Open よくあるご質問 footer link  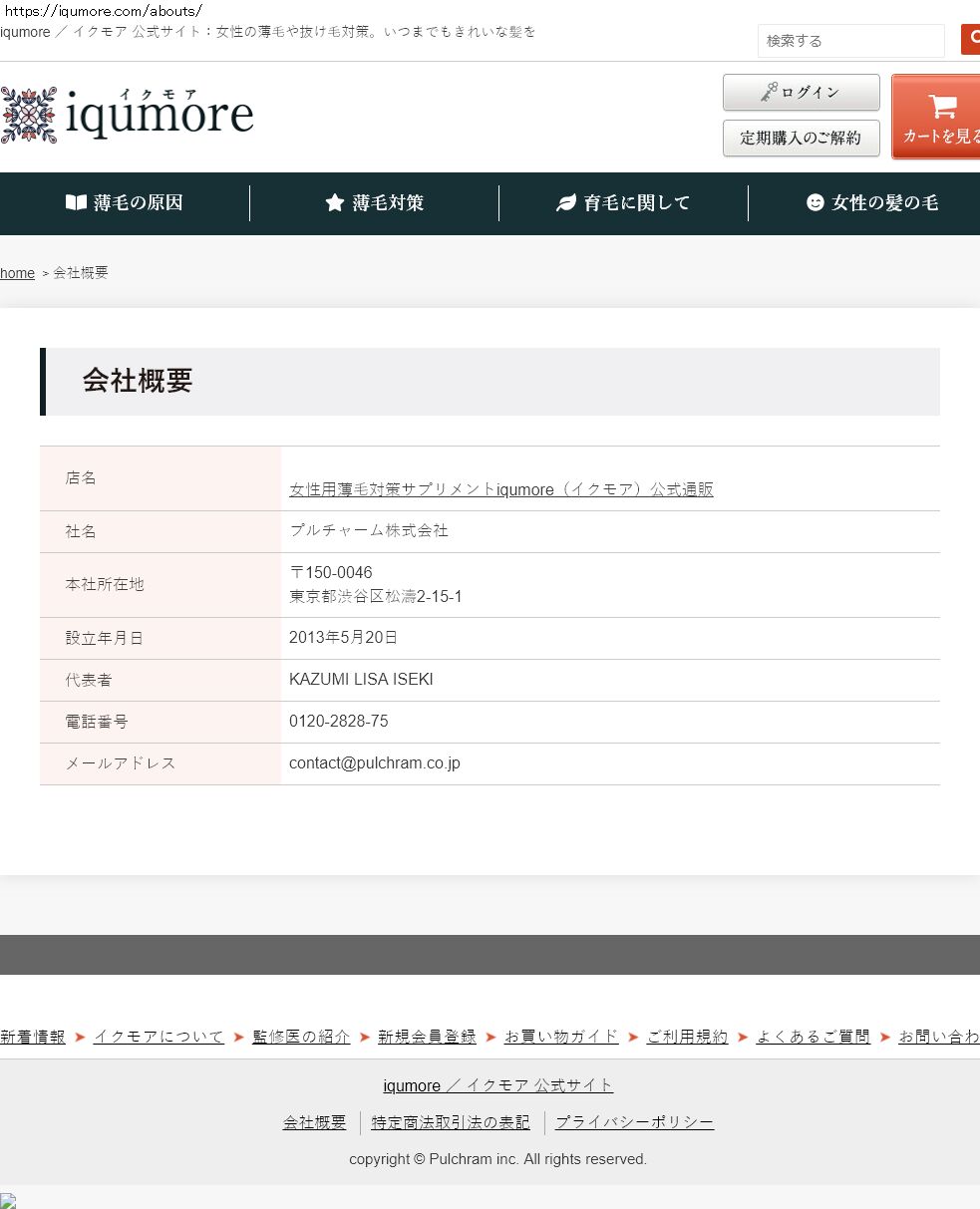[813, 1037]
